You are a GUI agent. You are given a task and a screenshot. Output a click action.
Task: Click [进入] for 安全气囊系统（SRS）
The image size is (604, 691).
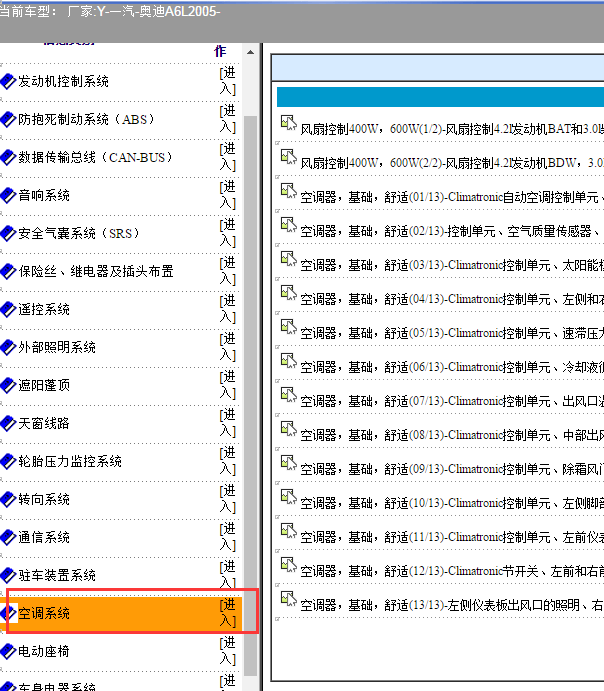(228, 233)
